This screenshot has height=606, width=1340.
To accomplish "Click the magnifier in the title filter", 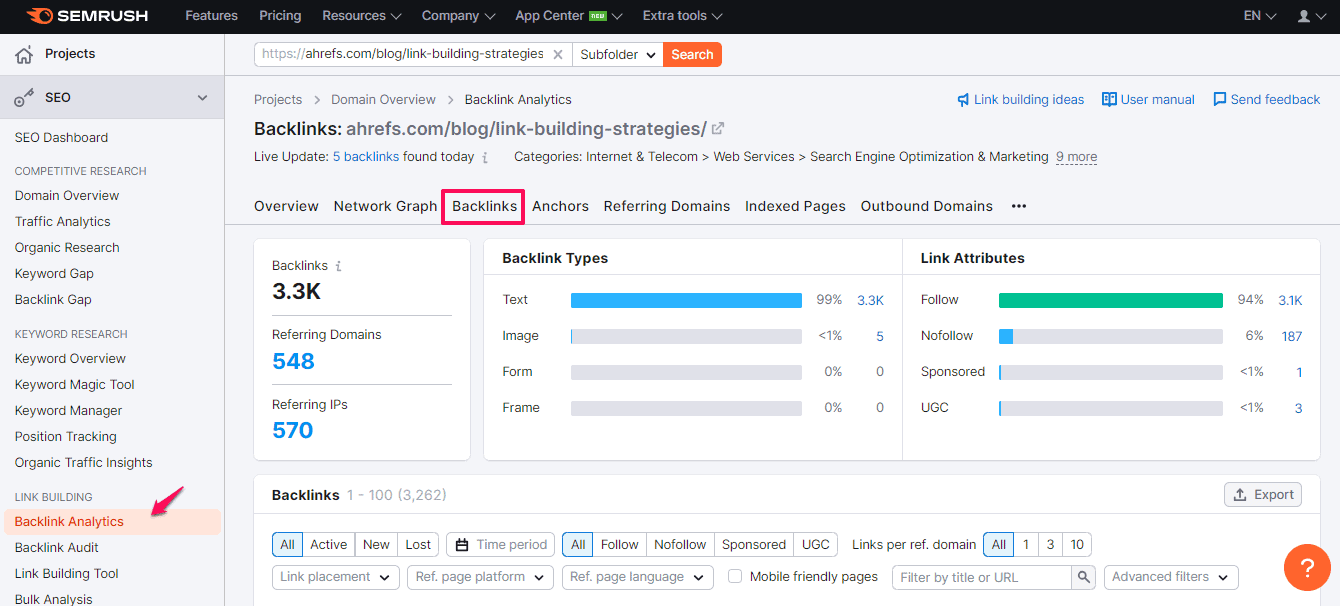I will pos(1083,577).
